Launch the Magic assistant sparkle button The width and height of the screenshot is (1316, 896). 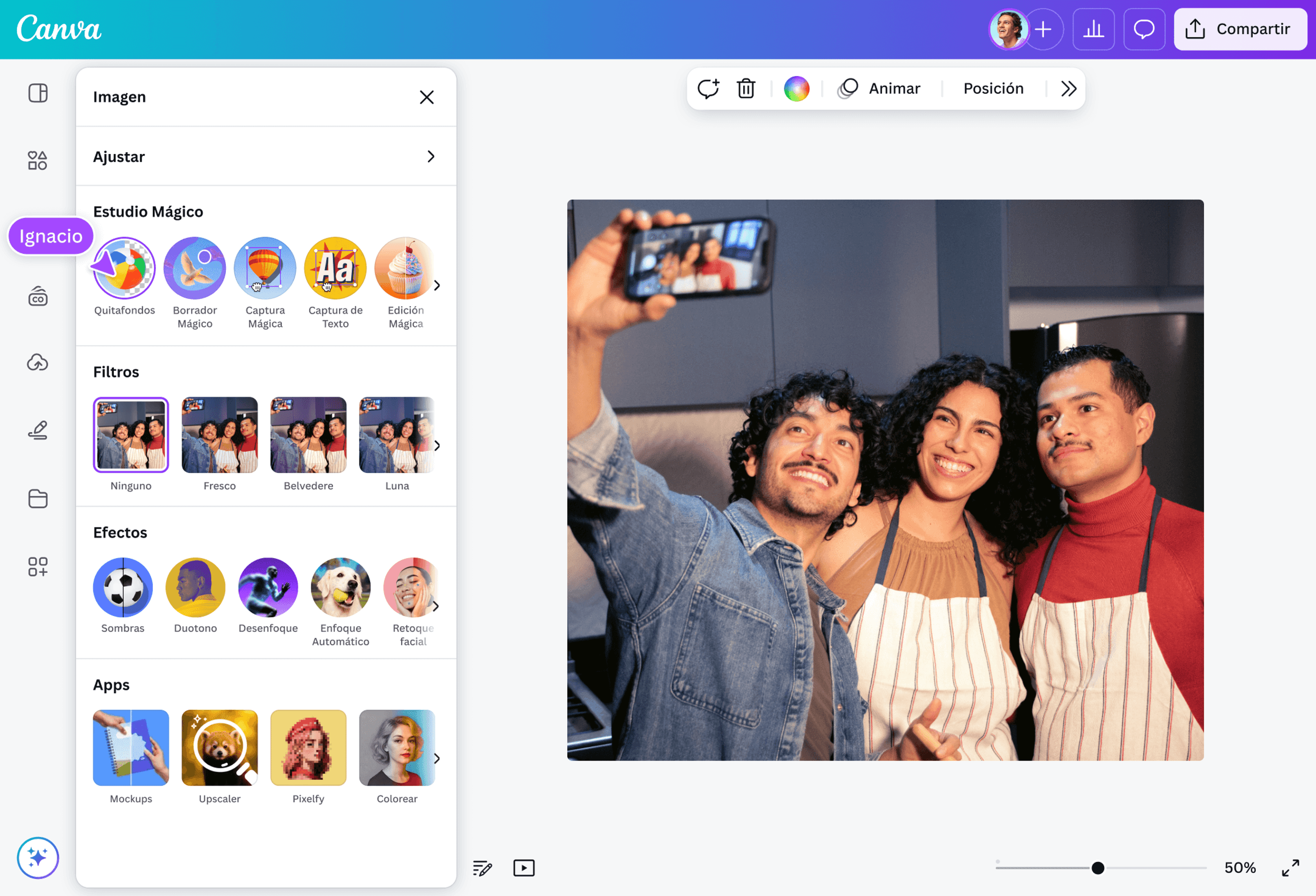[x=38, y=858]
